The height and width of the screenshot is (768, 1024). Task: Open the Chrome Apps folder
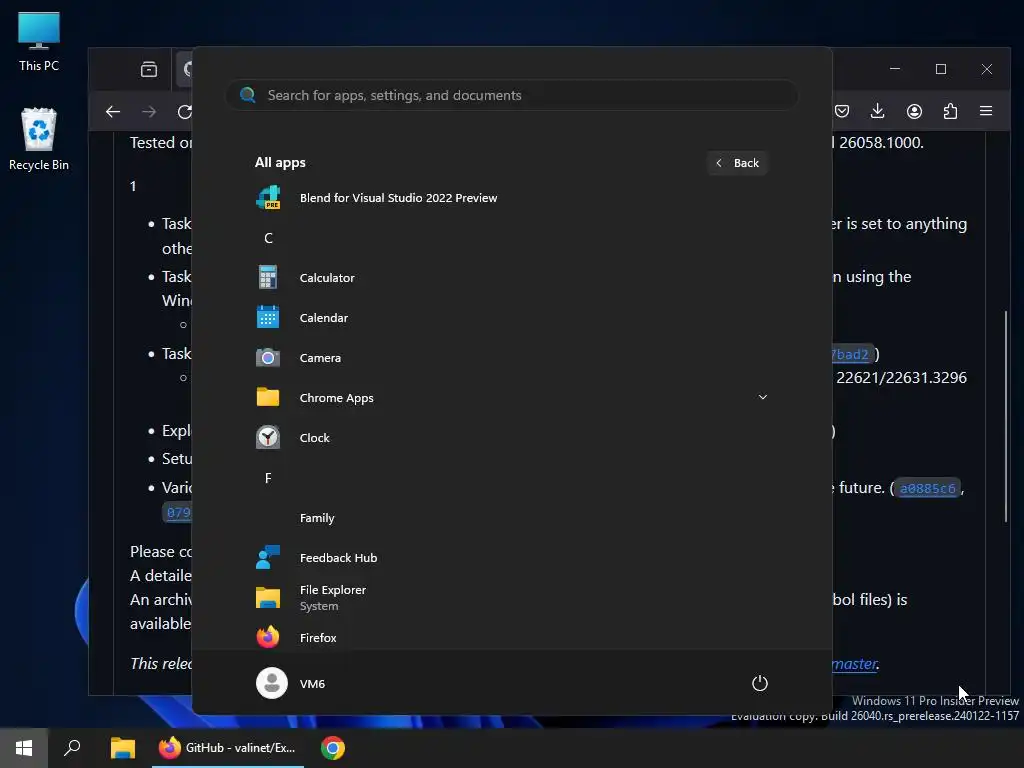511,397
